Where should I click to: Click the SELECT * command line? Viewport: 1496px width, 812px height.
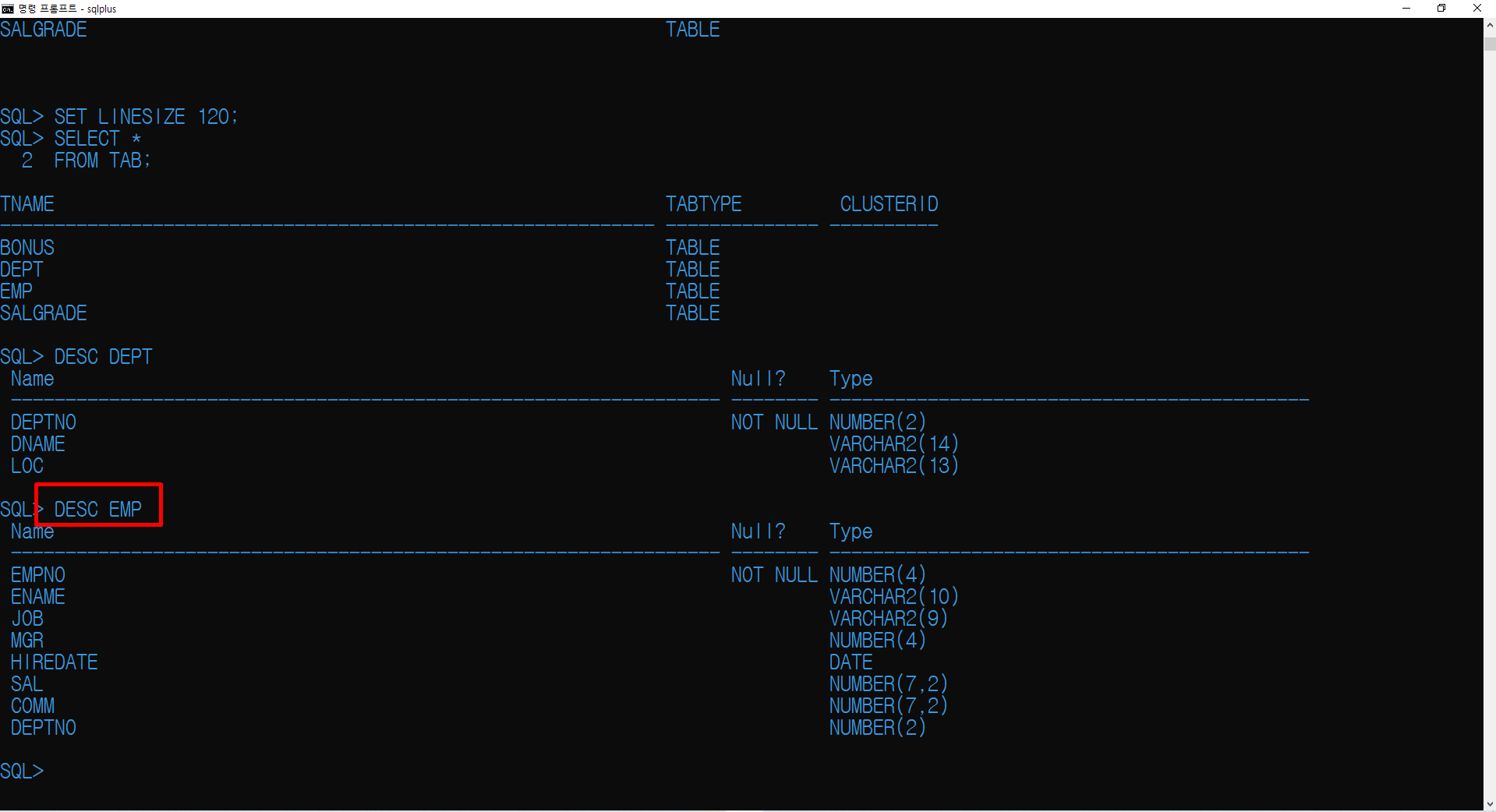(97, 139)
